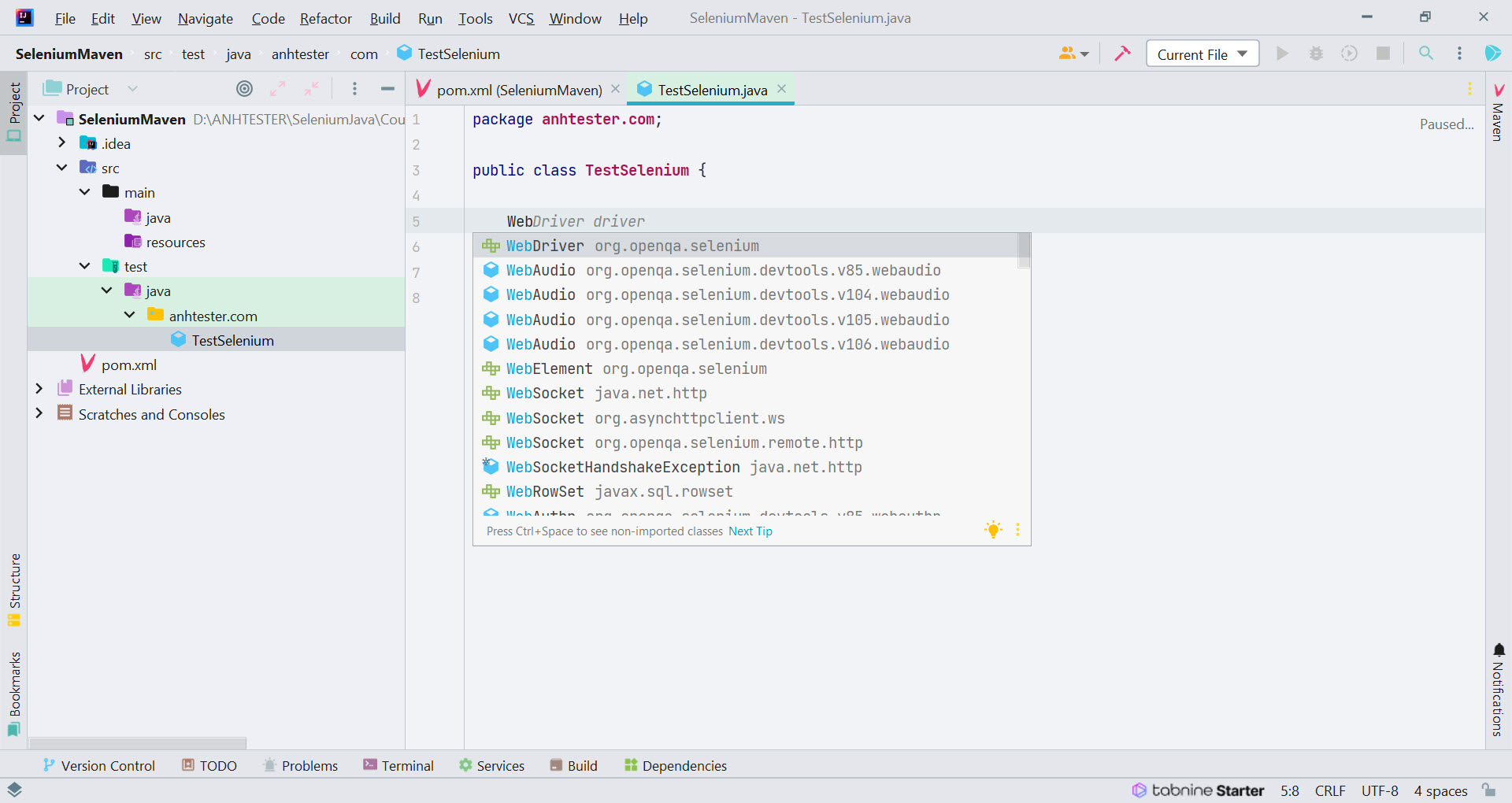Viewport: 1512px width, 803px height.
Task: Collapse the SeleniumMaven root node
Action: point(39,119)
